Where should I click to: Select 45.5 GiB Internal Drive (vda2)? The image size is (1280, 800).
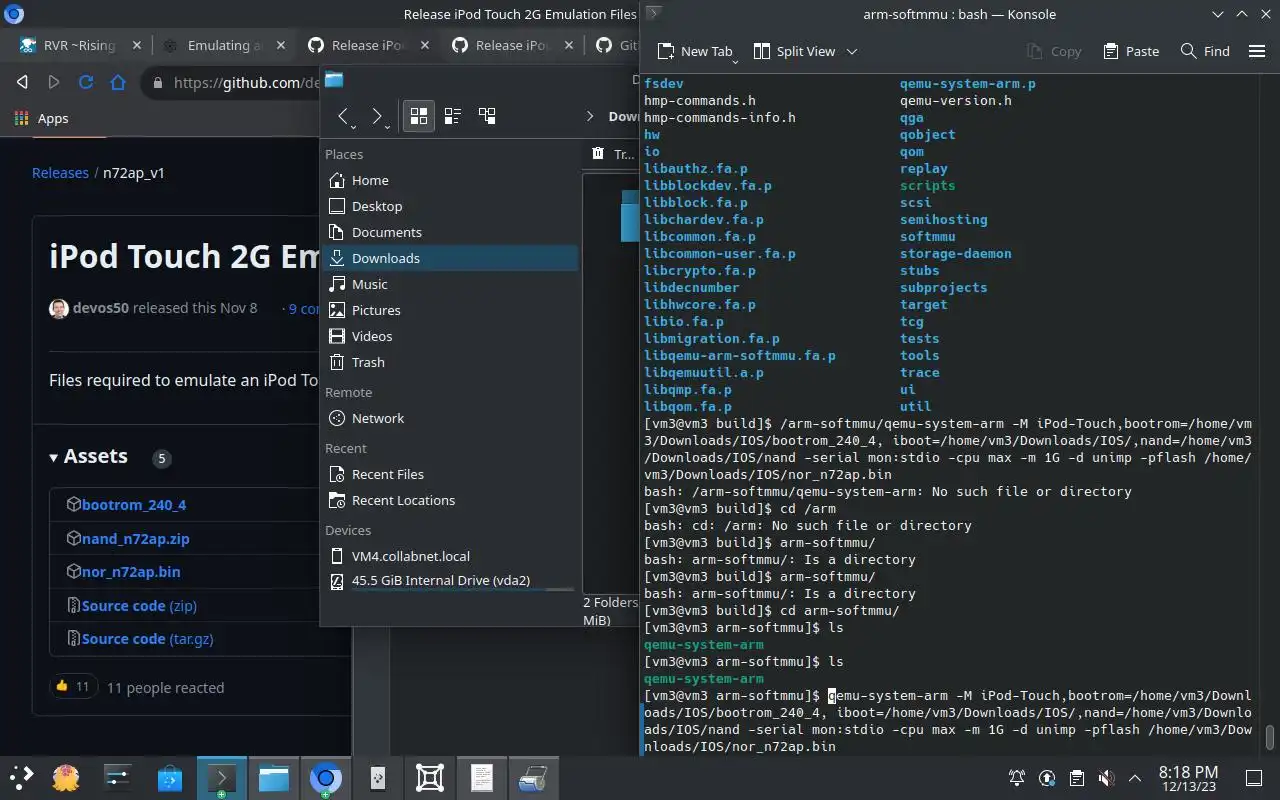coord(450,580)
